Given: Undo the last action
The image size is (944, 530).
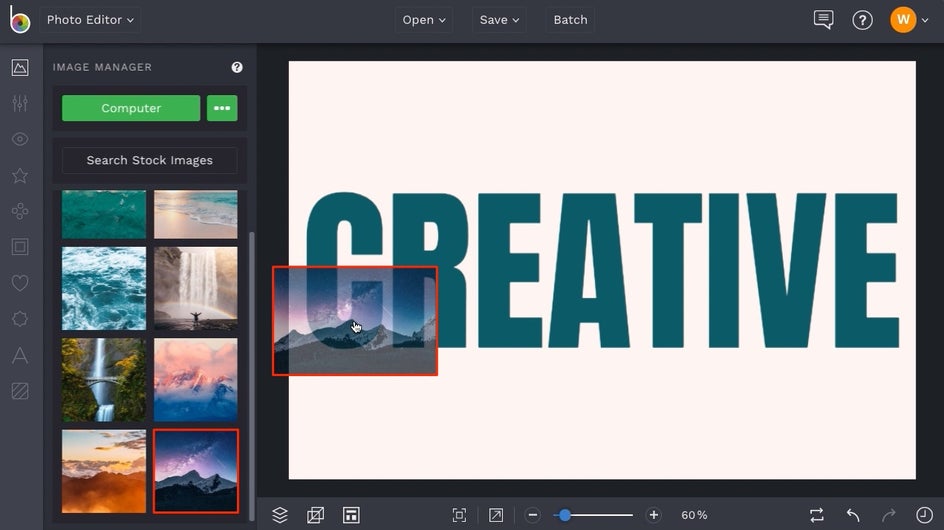Looking at the screenshot, I should [x=852, y=515].
